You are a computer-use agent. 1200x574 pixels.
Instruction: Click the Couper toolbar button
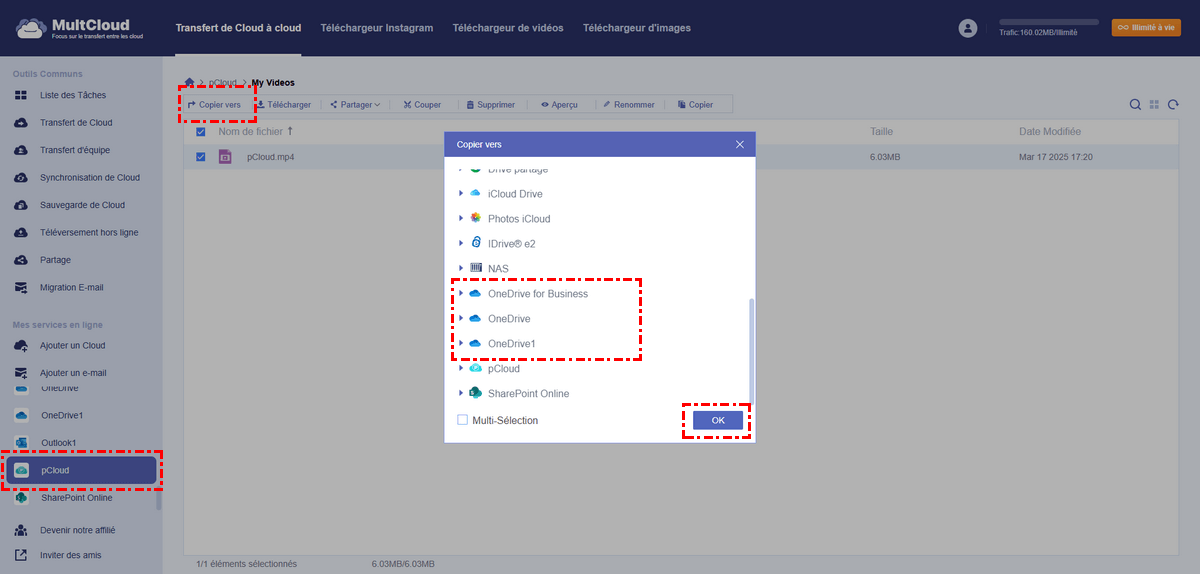pyautogui.click(x=421, y=105)
